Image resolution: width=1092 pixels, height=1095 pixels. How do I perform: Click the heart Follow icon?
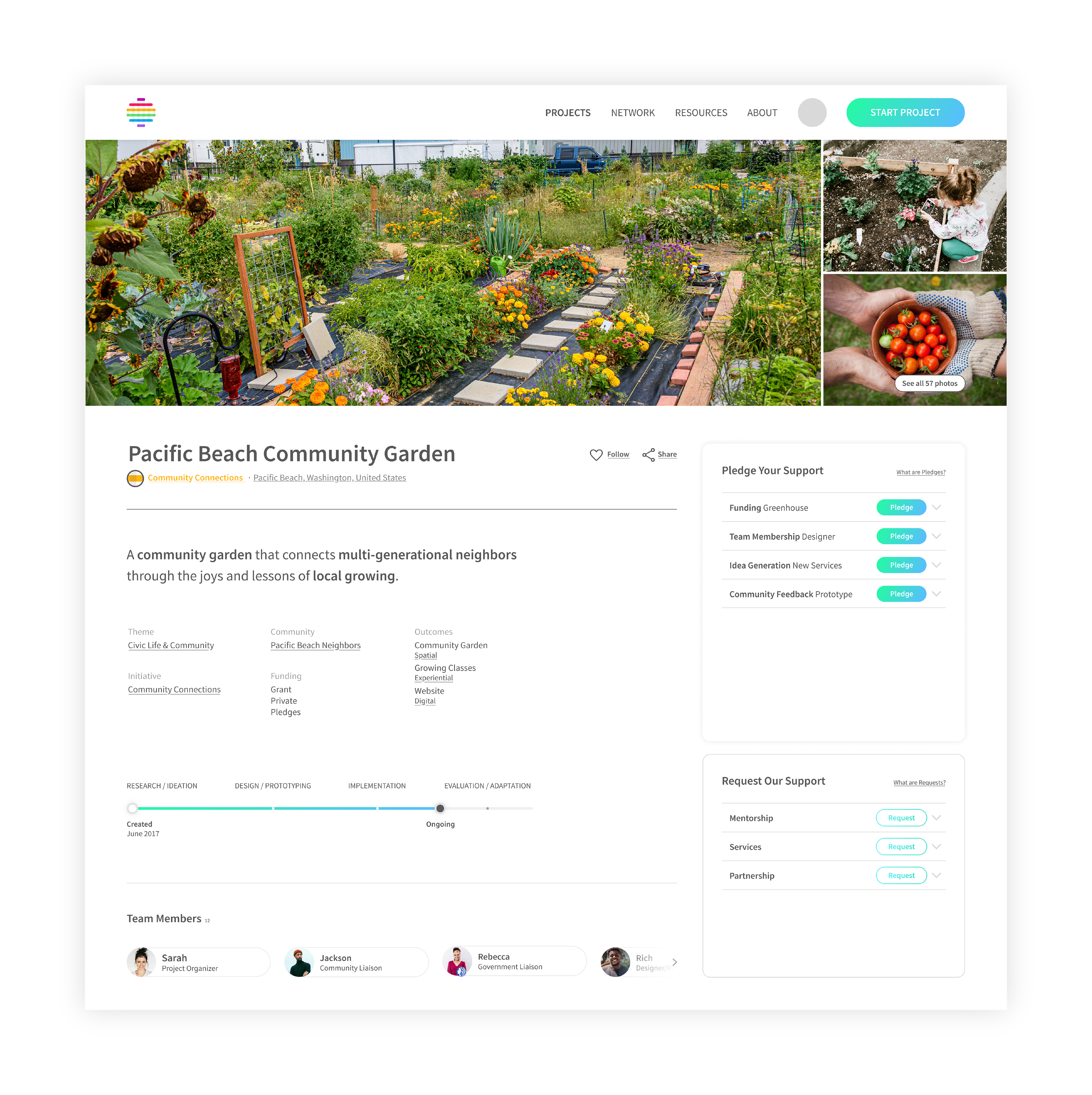595,454
